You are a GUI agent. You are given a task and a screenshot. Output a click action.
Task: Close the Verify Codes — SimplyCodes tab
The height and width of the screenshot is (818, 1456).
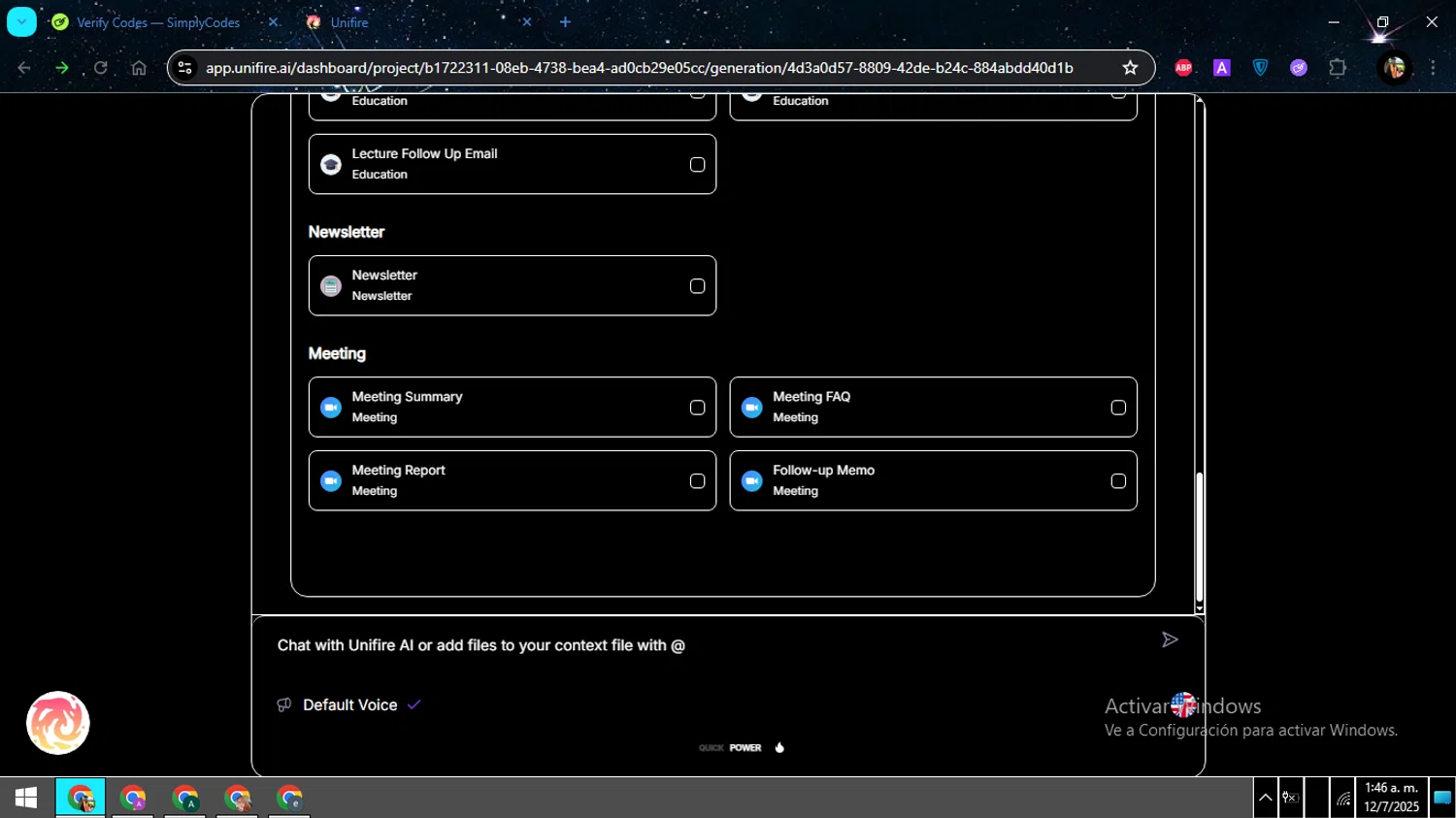[x=273, y=22]
